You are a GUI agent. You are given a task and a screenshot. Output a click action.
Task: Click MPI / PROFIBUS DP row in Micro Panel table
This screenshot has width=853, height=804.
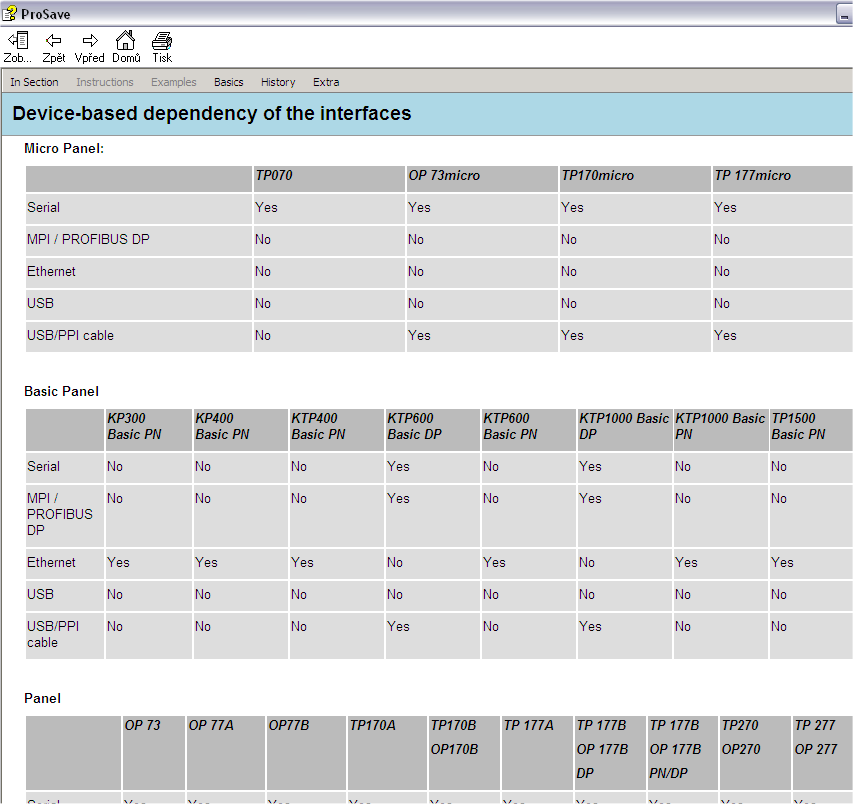pyautogui.click(x=88, y=239)
